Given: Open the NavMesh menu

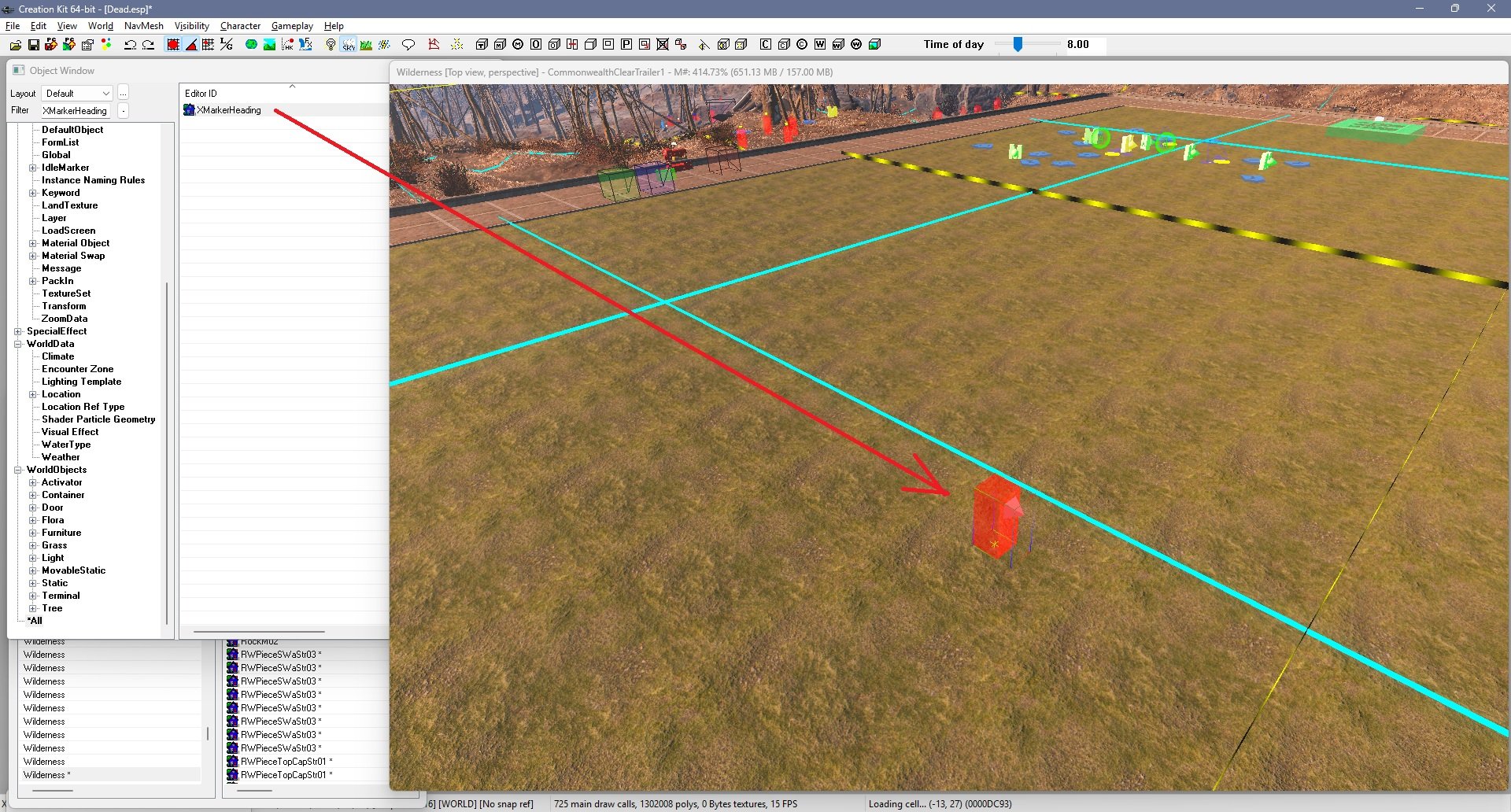Looking at the screenshot, I should coord(144,26).
